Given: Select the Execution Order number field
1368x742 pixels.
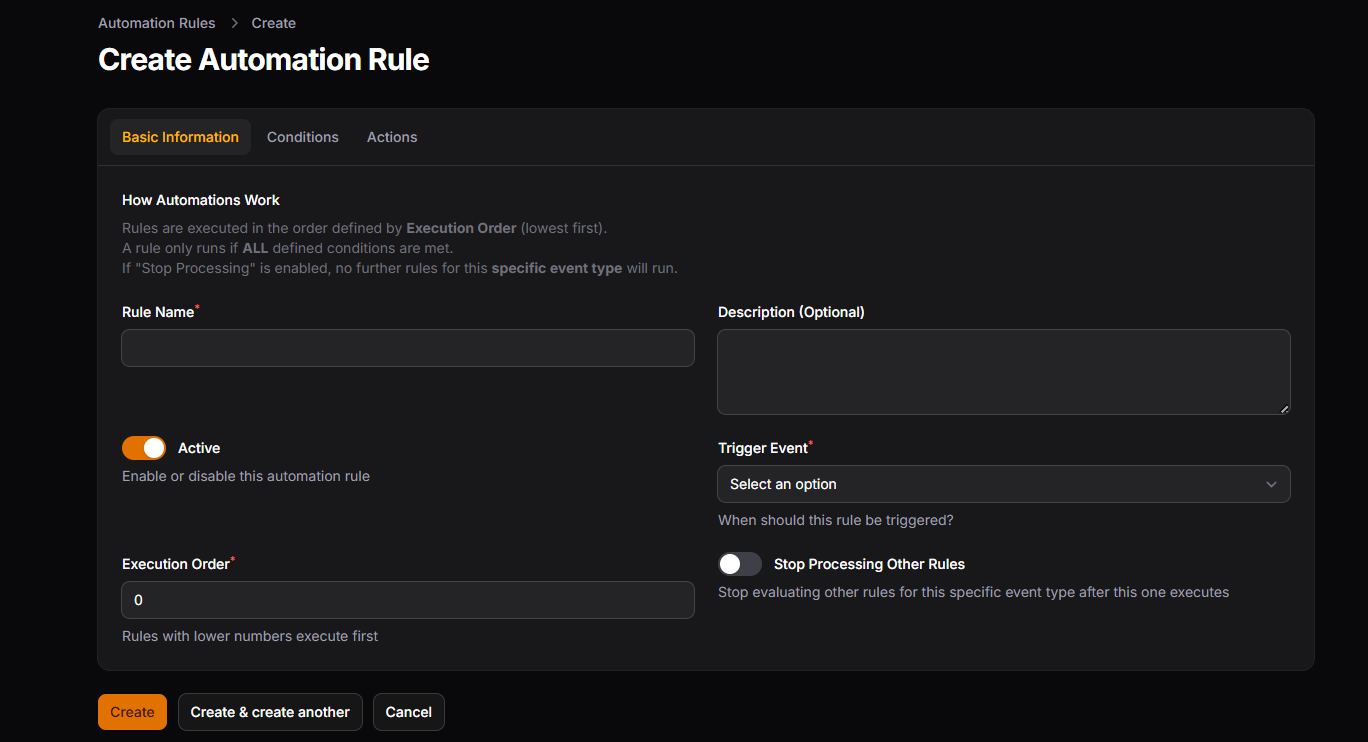Looking at the screenshot, I should click(407, 600).
